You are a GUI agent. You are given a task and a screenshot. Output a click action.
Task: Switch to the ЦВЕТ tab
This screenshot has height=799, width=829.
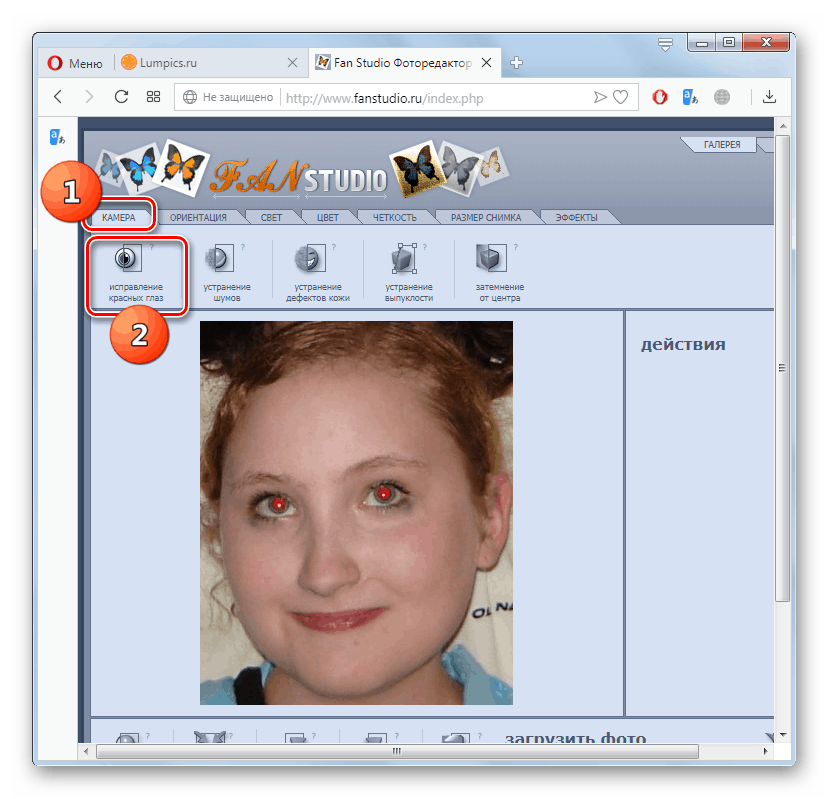click(x=328, y=217)
